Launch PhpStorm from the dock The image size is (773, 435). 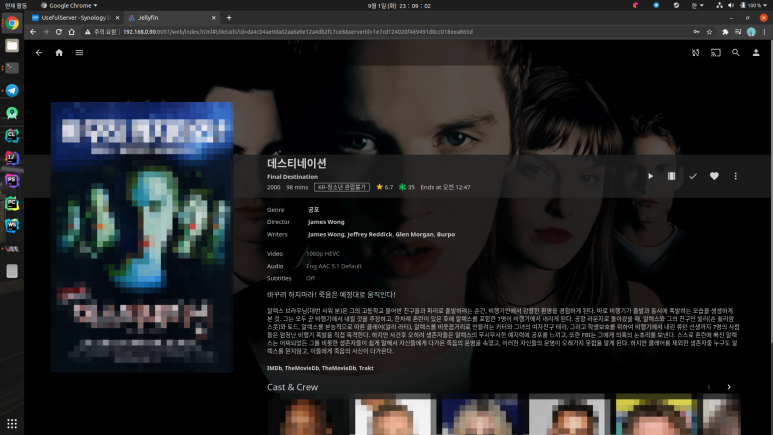pos(12,181)
